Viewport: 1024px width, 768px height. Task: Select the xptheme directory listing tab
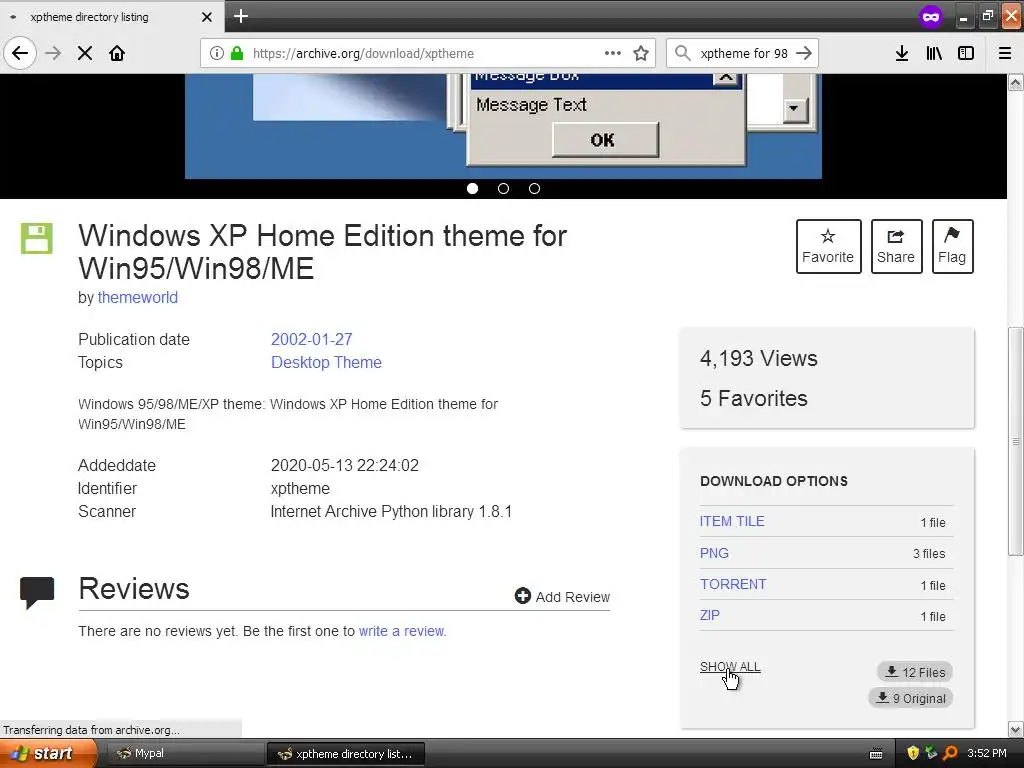(112, 17)
